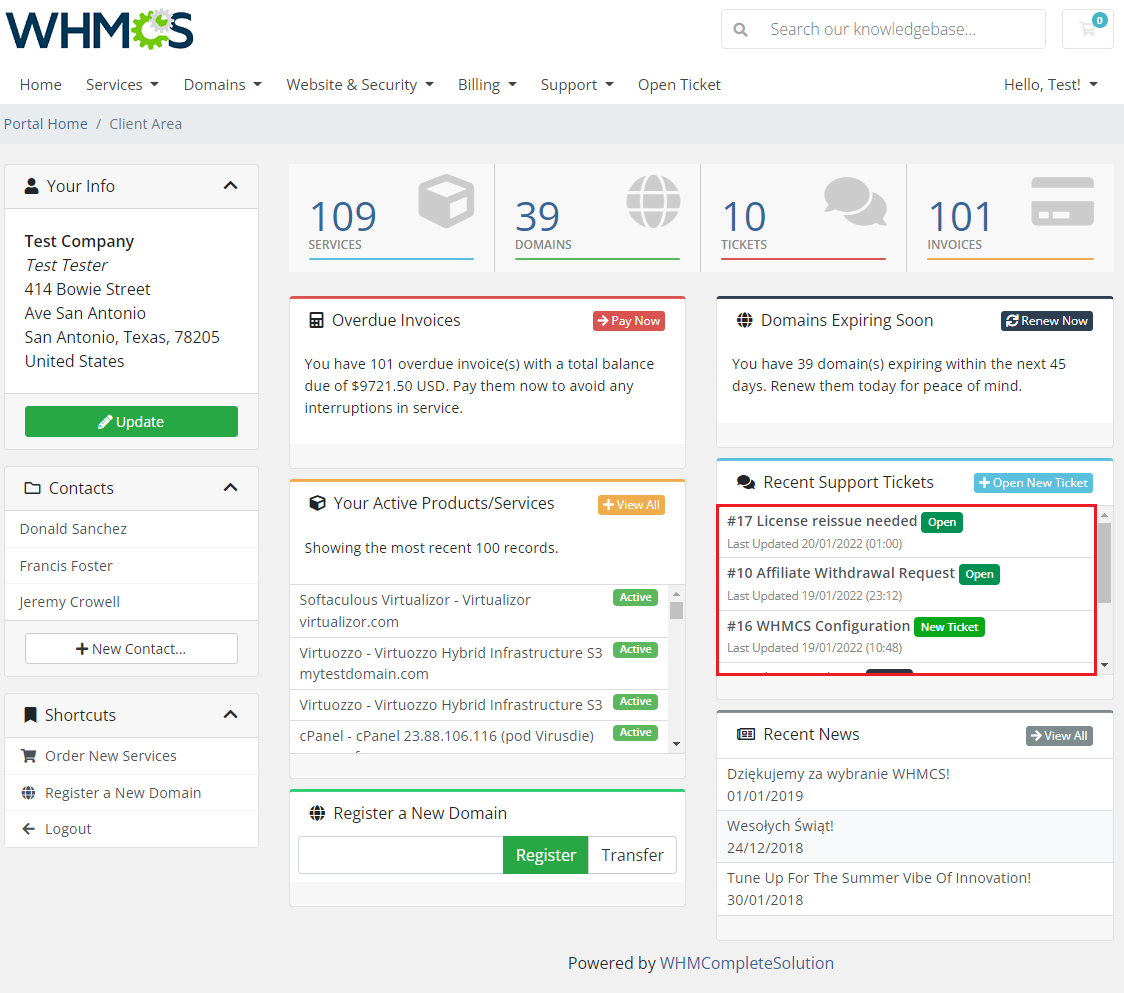Open contact Donald Sanchez

pos(73,528)
